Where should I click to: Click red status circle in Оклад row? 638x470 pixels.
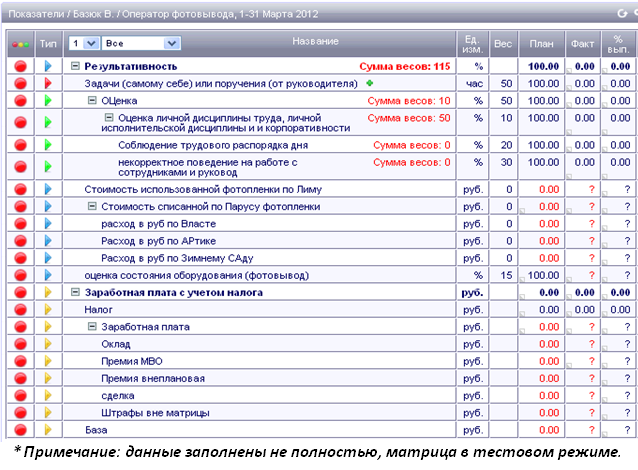[x=20, y=344]
